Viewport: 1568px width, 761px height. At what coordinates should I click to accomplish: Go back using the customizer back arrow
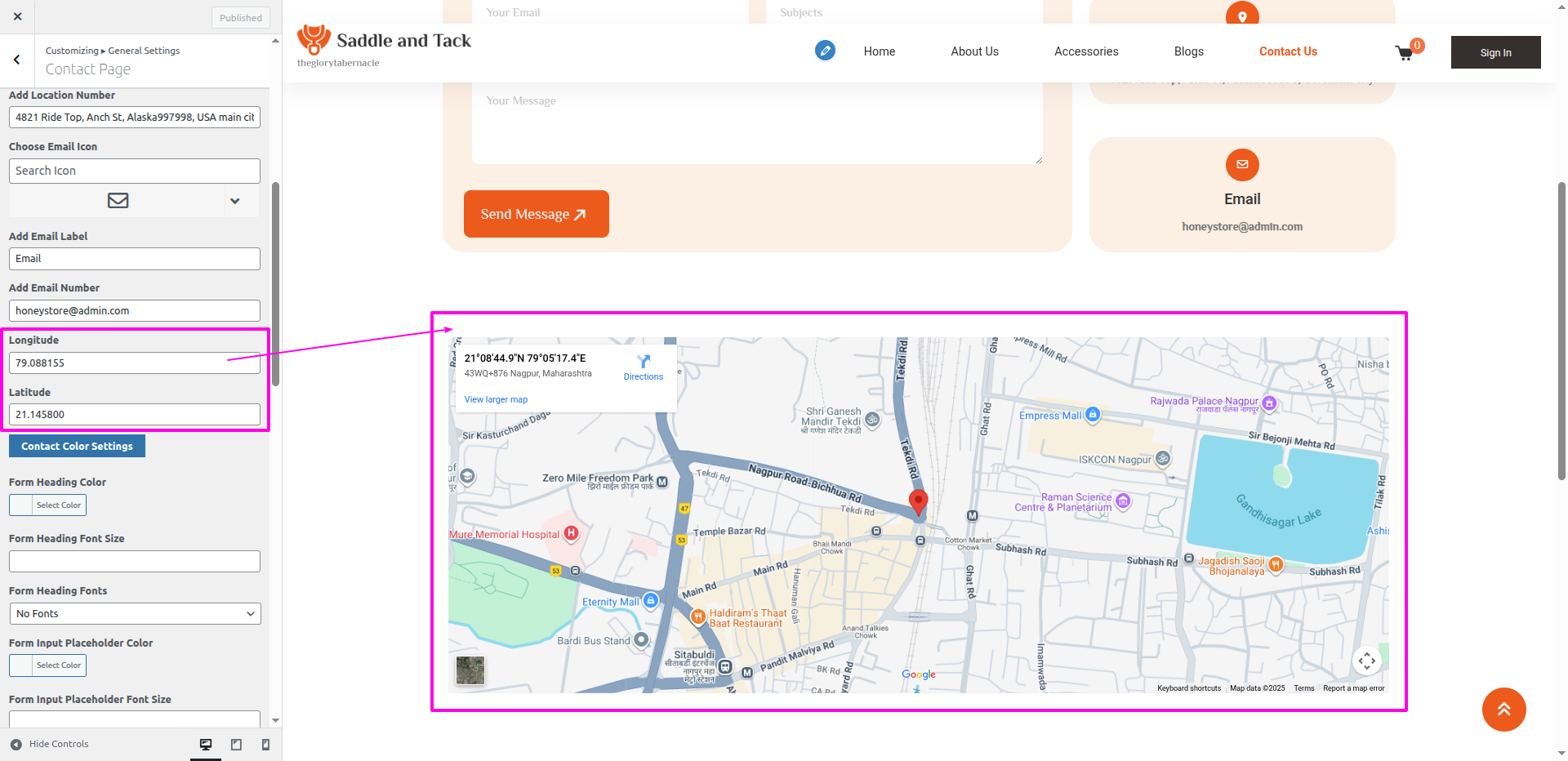[17, 60]
